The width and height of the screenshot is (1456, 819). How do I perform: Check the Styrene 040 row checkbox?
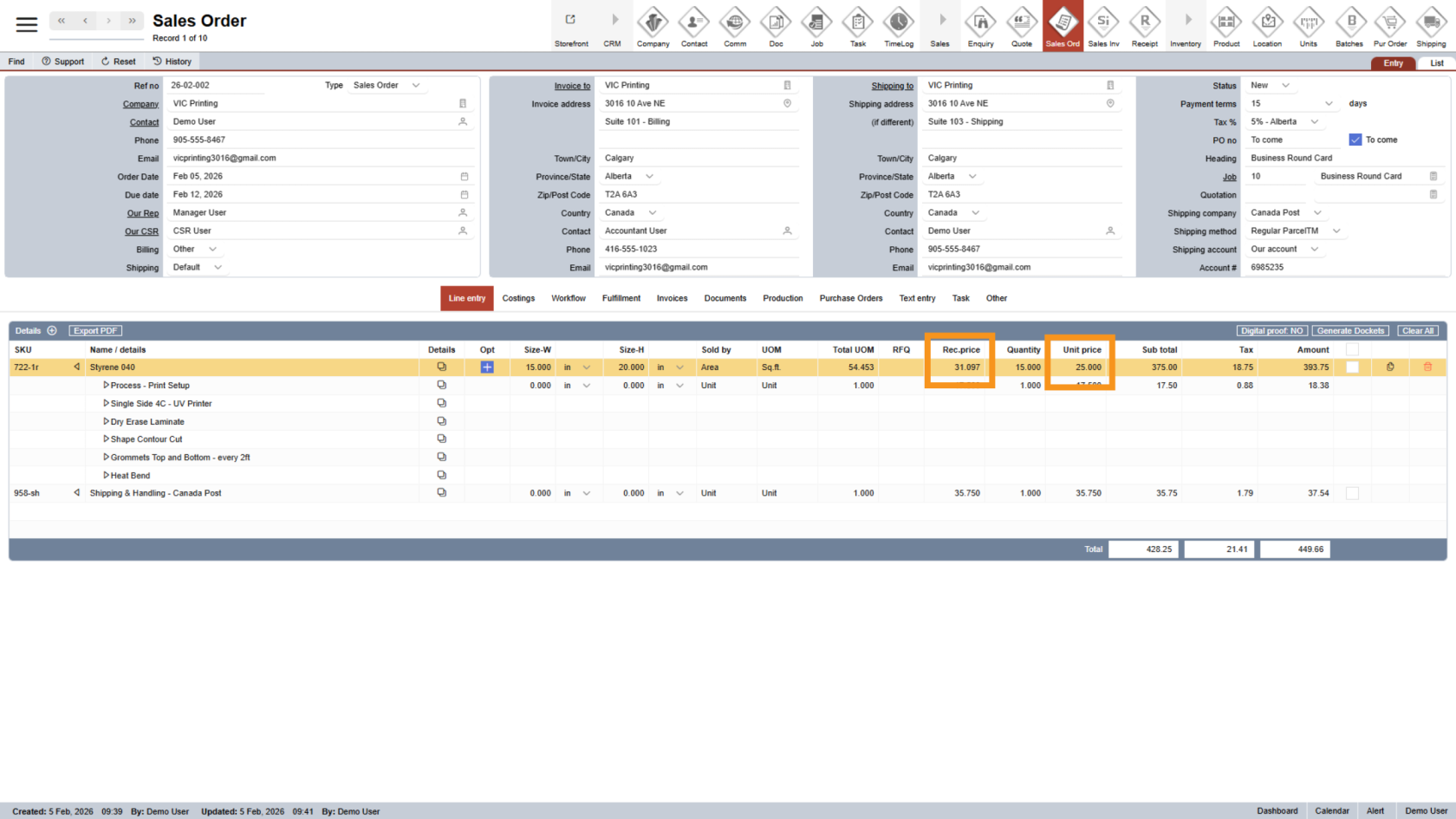coord(1352,367)
